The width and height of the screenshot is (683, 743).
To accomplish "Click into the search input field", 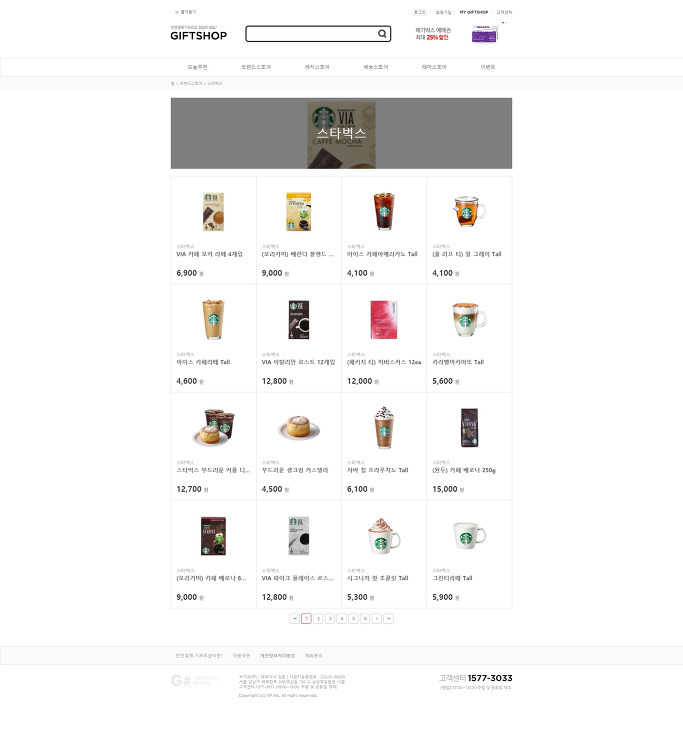I will pos(312,34).
